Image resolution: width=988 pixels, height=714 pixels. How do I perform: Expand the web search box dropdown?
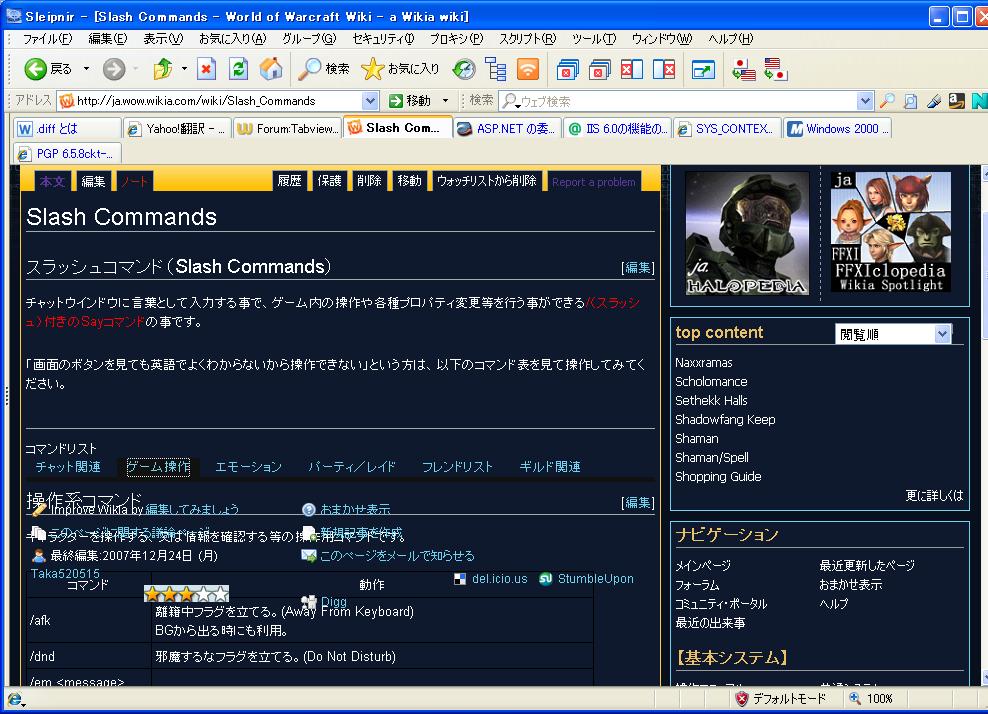click(x=865, y=101)
